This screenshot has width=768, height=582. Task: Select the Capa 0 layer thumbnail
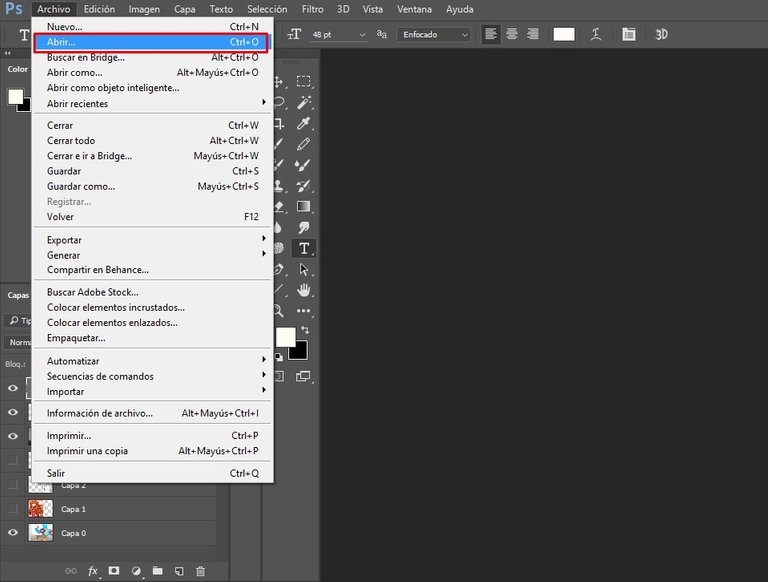(41, 533)
